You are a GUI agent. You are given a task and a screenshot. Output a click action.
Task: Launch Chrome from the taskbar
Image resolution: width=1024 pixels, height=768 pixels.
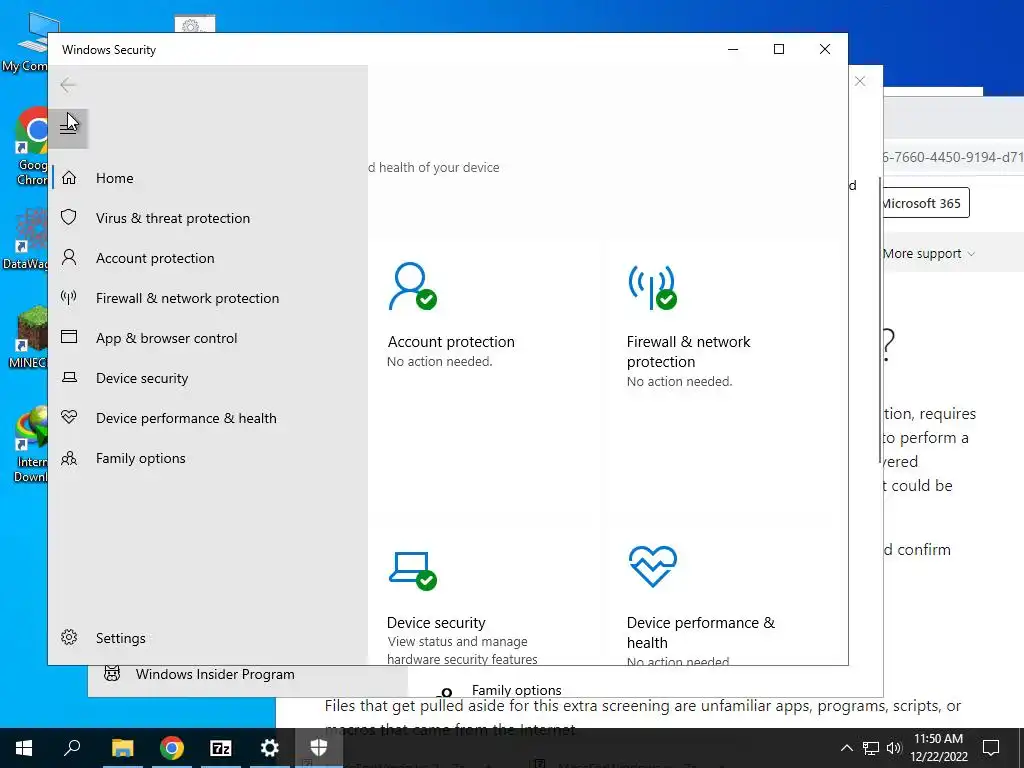pyautogui.click(x=171, y=748)
